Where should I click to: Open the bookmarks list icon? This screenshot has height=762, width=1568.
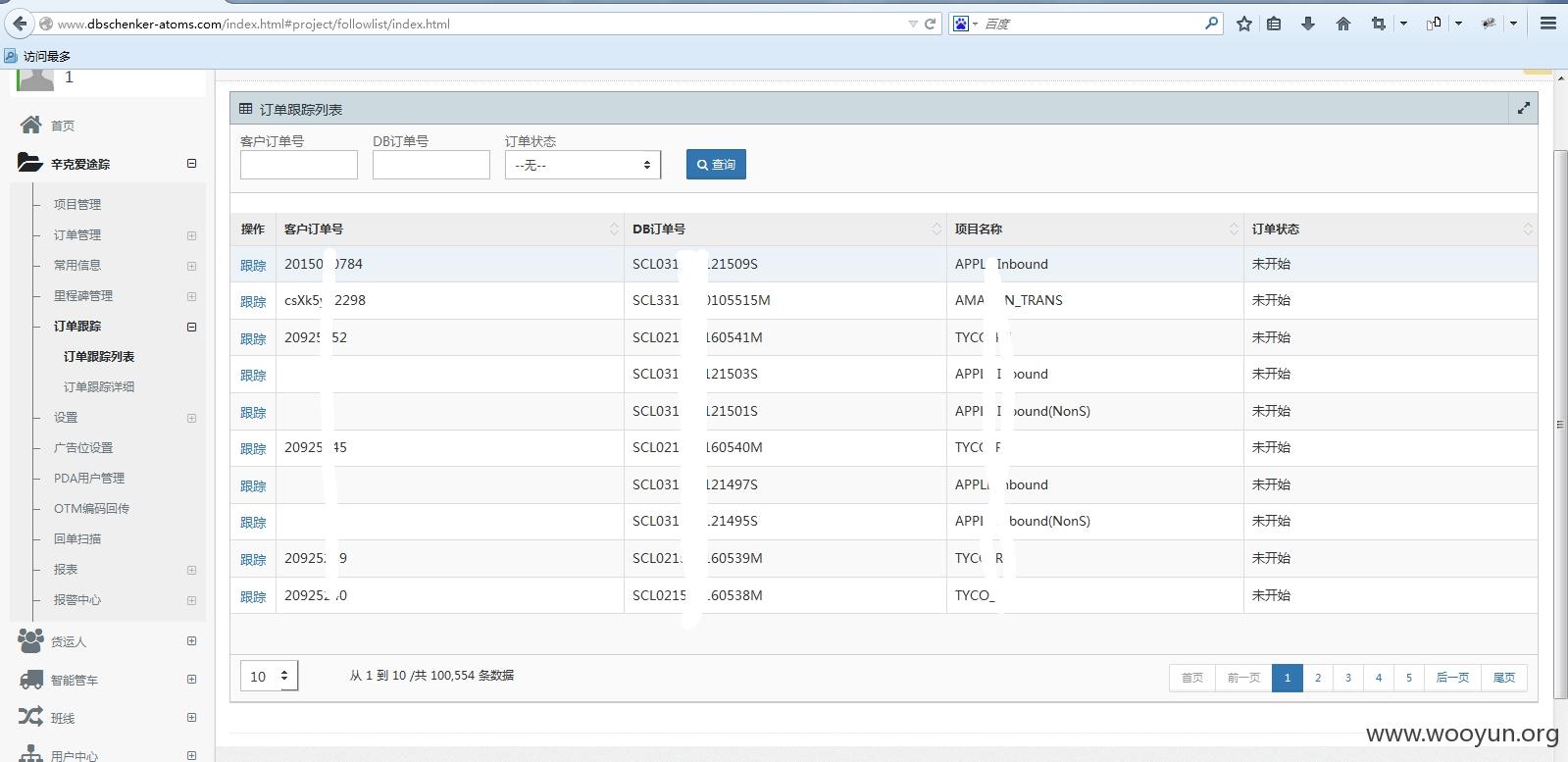pyautogui.click(x=1274, y=24)
